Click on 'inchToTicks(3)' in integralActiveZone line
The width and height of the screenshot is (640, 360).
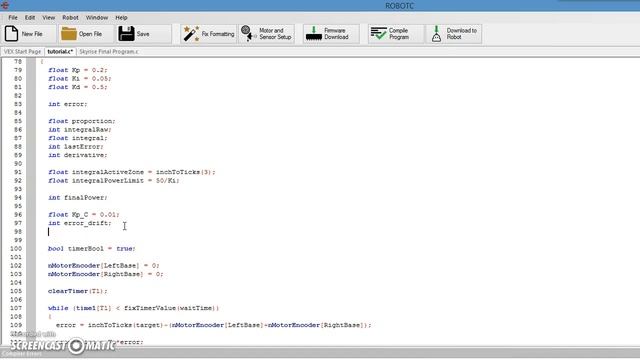coord(184,172)
